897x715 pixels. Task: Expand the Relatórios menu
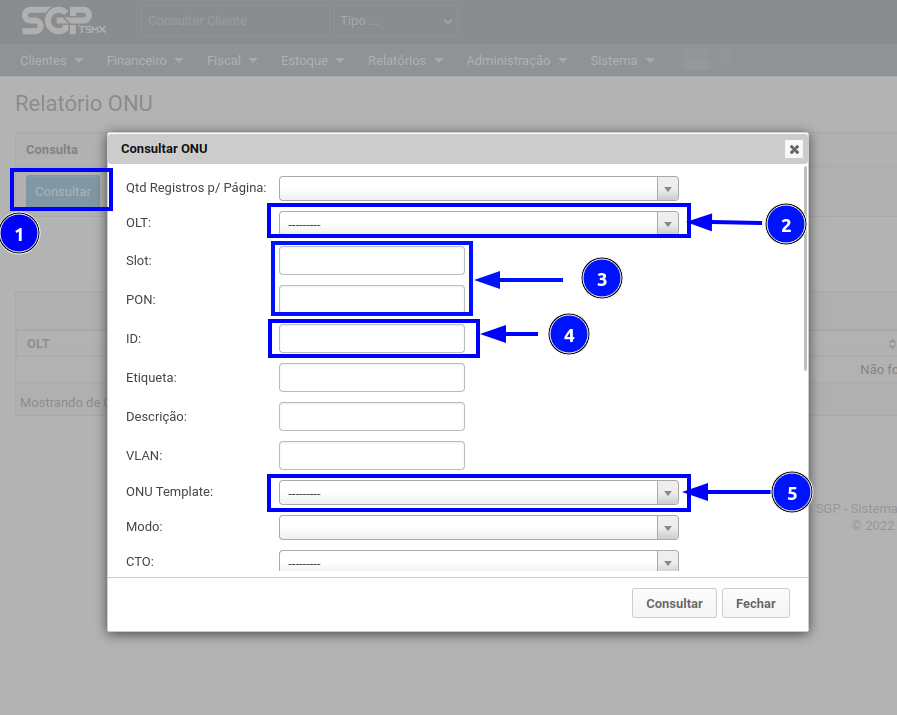click(405, 61)
